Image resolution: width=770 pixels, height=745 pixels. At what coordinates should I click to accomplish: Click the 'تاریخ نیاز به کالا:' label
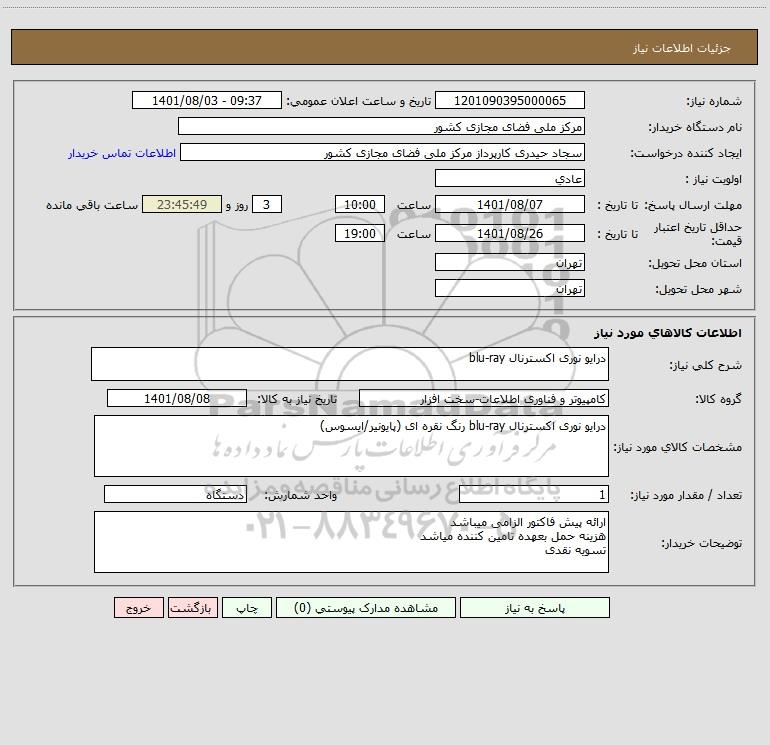(x=298, y=399)
